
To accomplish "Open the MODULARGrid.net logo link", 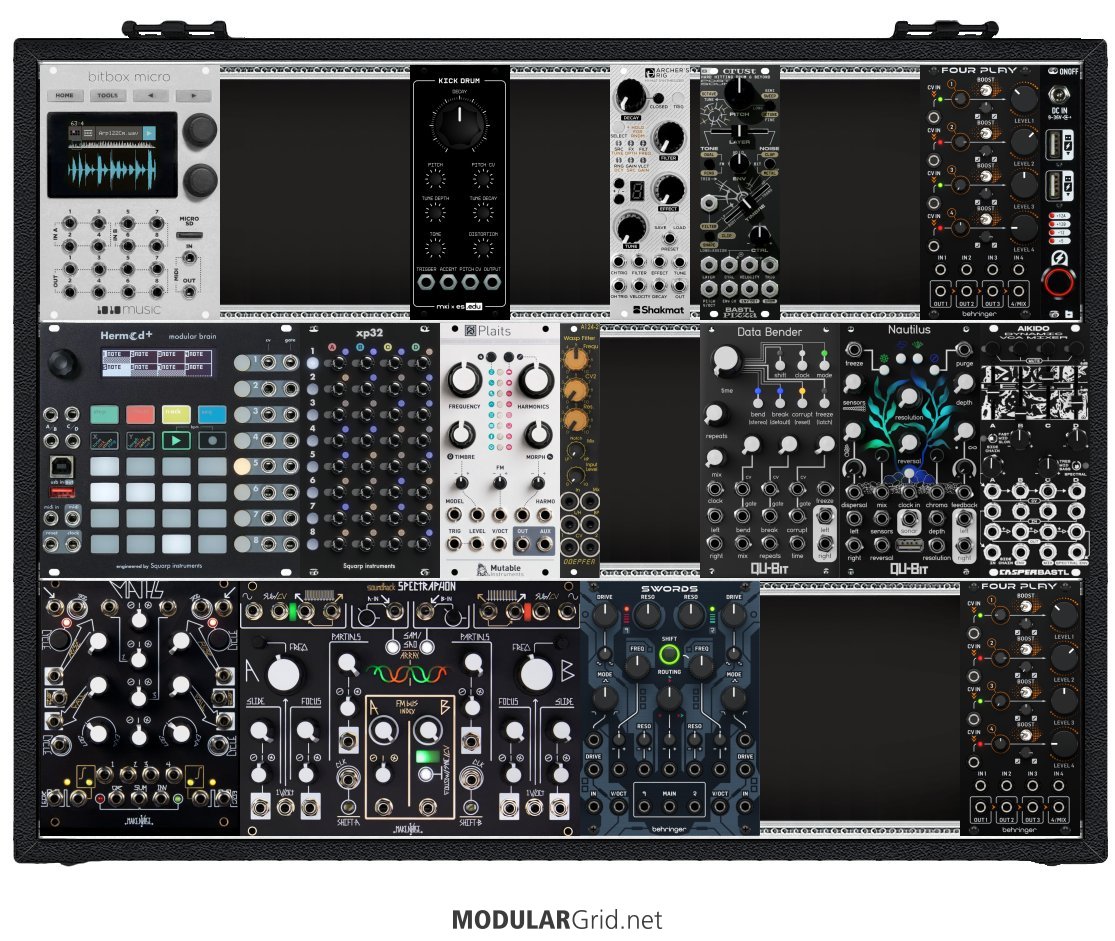I will point(557,920).
